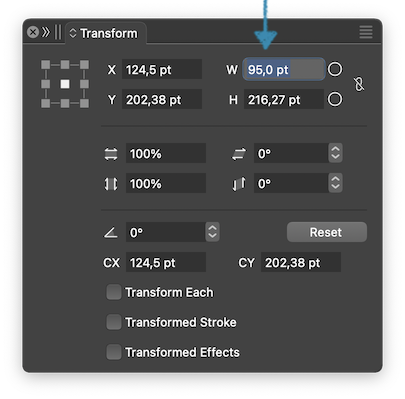The height and width of the screenshot is (399, 405).
Task: Toggle the circle option beside Height
Action: (x=335, y=99)
